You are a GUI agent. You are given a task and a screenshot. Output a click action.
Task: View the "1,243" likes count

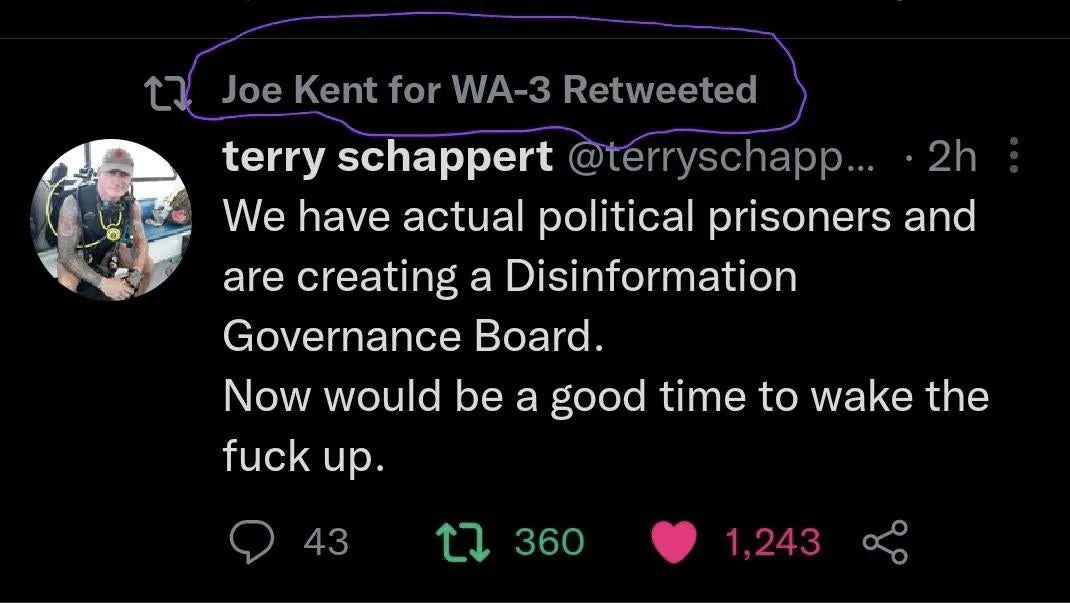point(771,542)
